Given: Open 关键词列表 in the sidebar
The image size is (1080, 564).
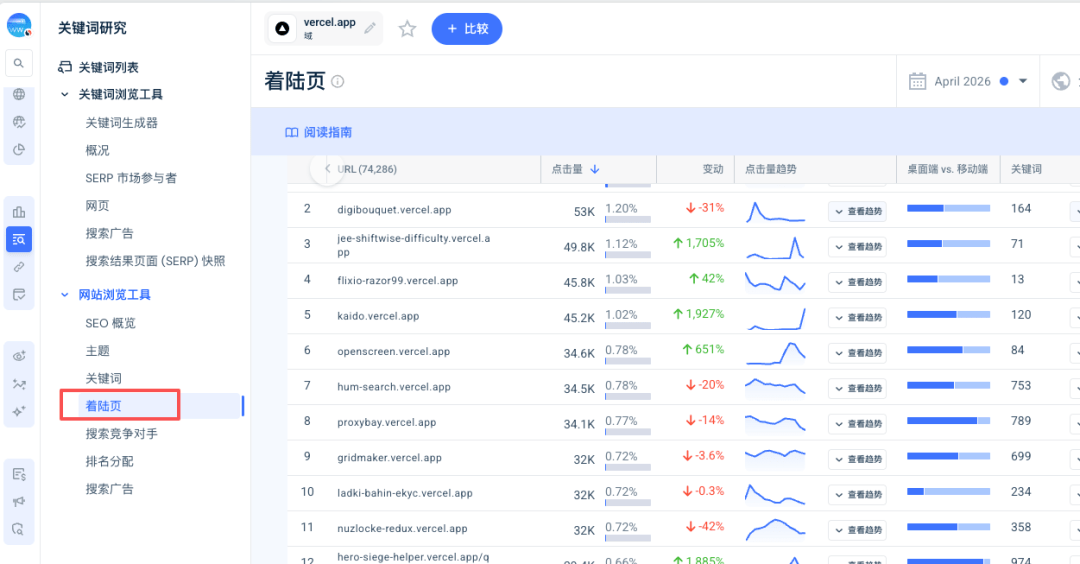Looking at the screenshot, I should coord(108,67).
